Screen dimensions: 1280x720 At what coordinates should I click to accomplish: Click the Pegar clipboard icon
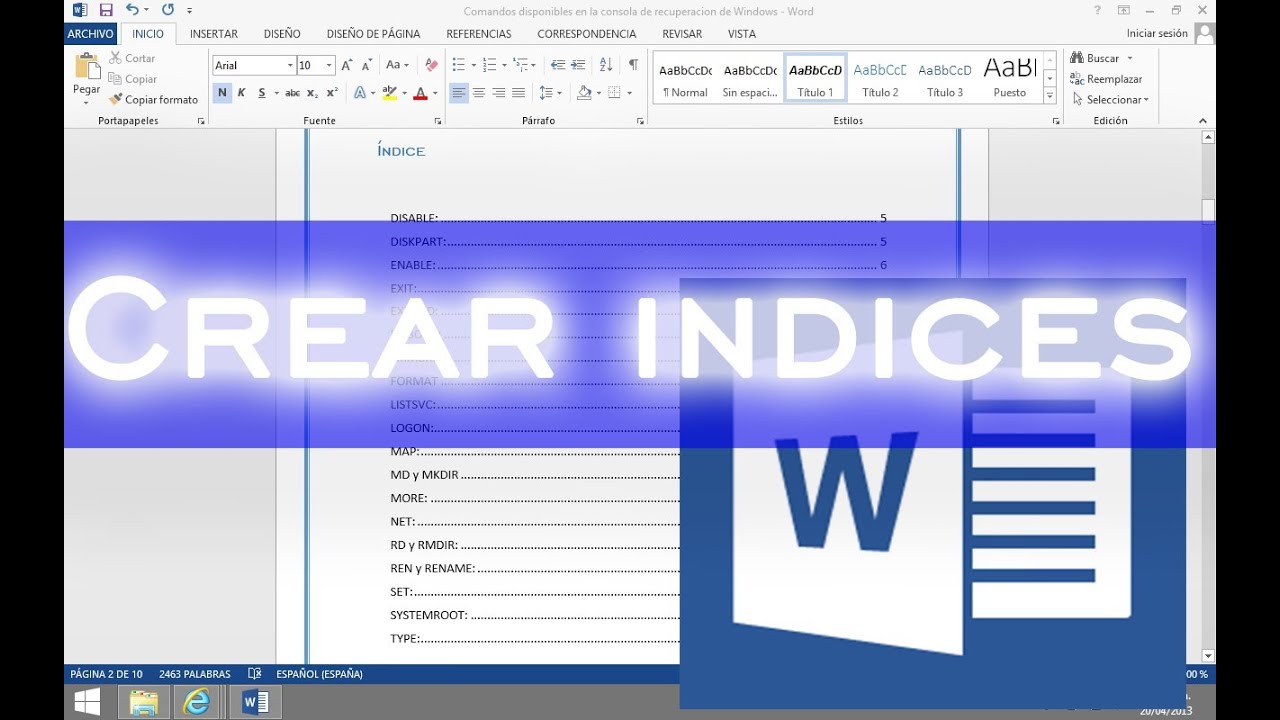tap(87, 67)
